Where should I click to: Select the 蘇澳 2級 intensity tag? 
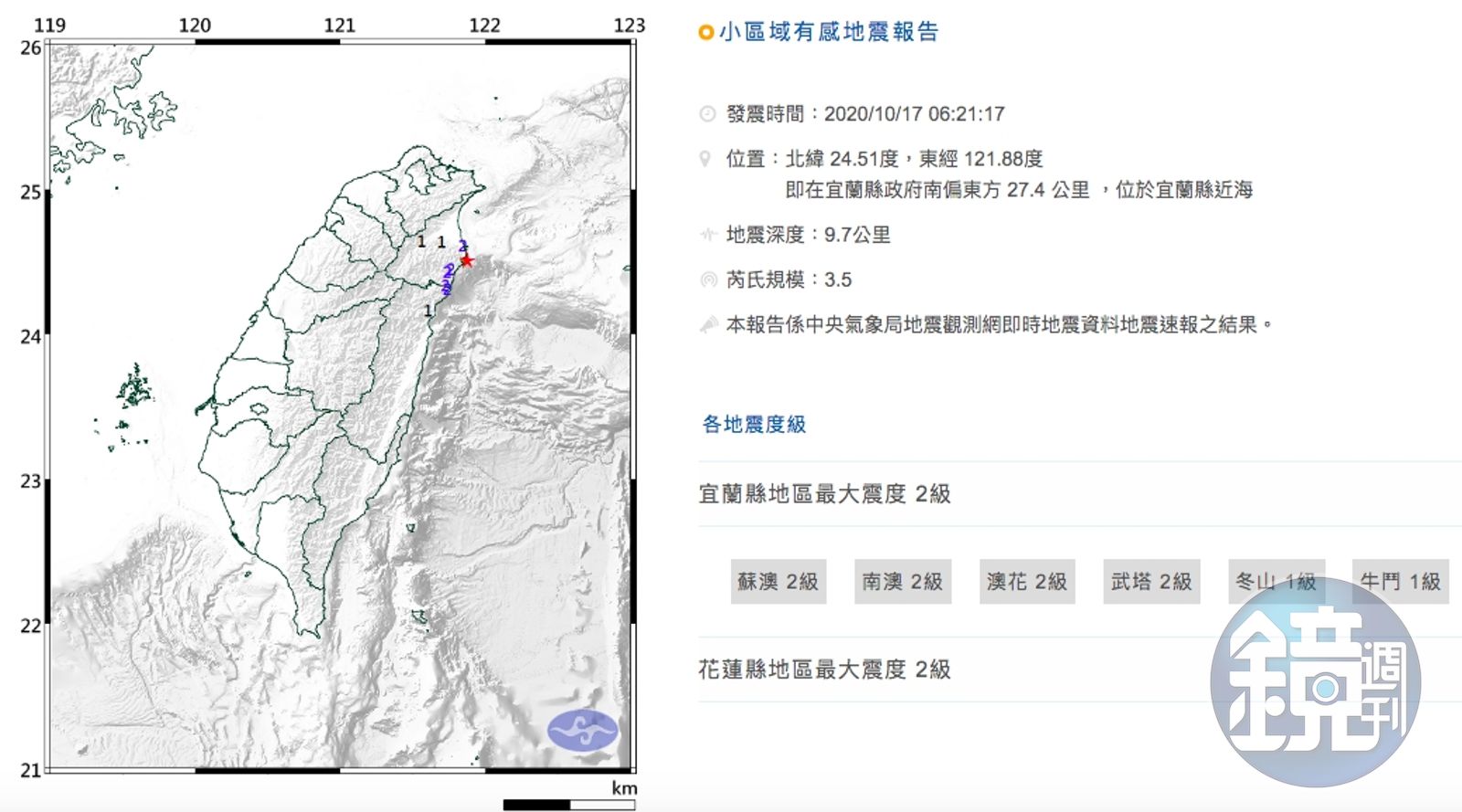coord(778,582)
